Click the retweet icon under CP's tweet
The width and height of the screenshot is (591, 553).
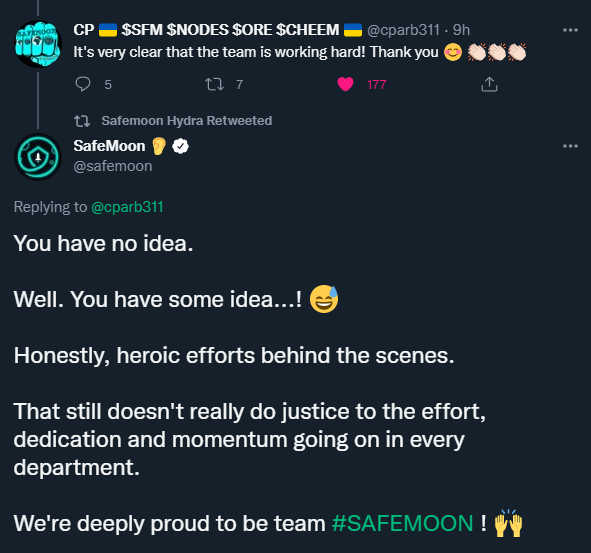214,84
